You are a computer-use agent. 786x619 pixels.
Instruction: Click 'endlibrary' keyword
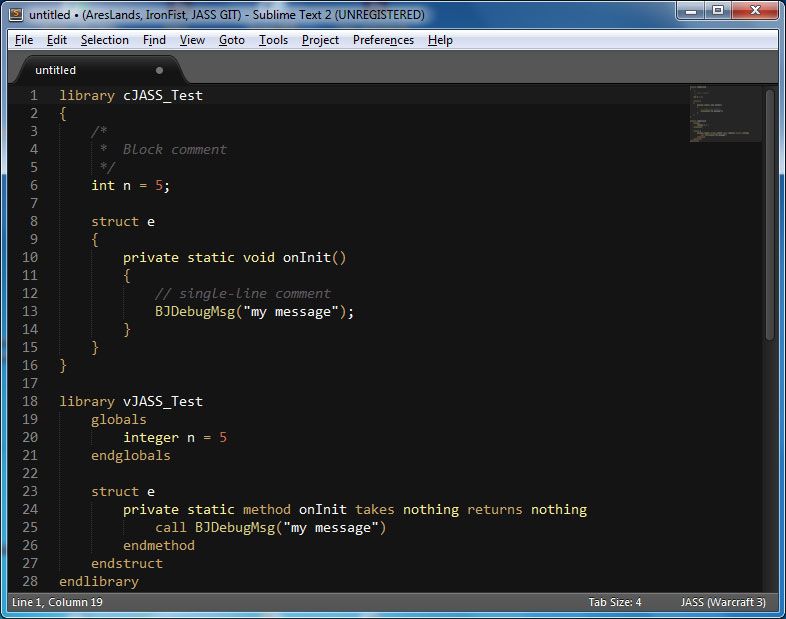pyautogui.click(x=99, y=581)
